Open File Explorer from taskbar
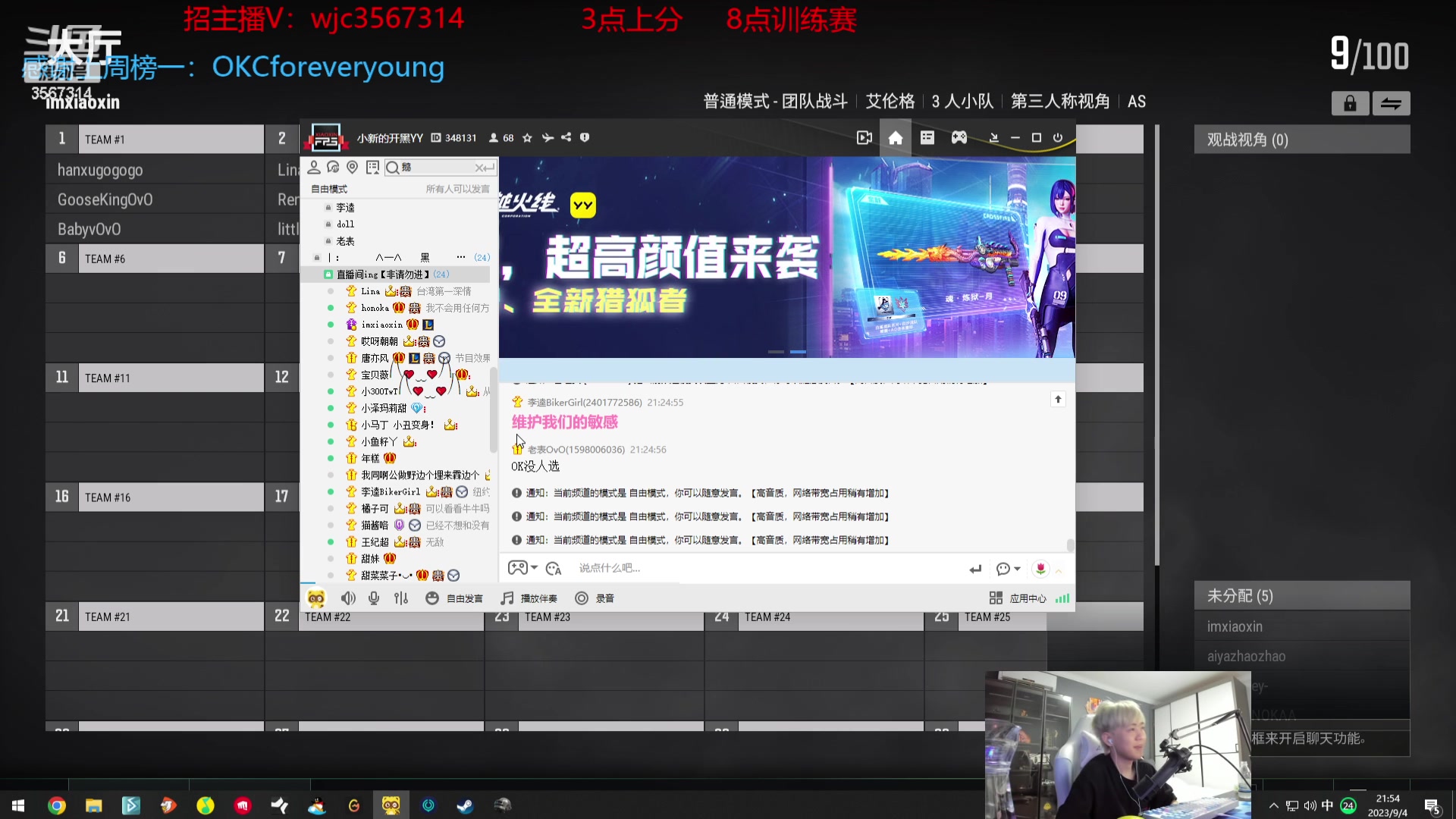This screenshot has height=819, width=1456. pyautogui.click(x=93, y=805)
